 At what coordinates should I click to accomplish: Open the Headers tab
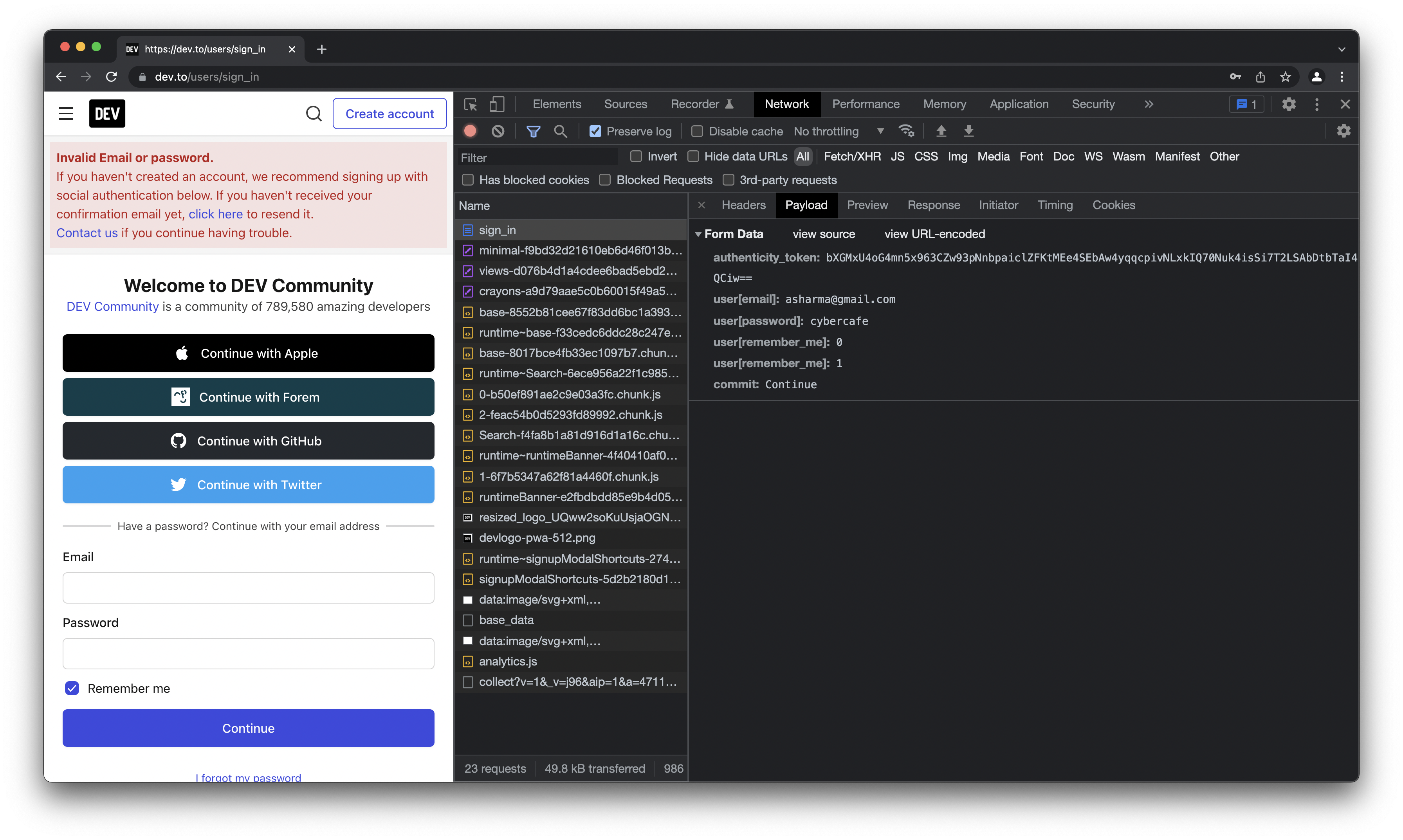click(x=743, y=205)
